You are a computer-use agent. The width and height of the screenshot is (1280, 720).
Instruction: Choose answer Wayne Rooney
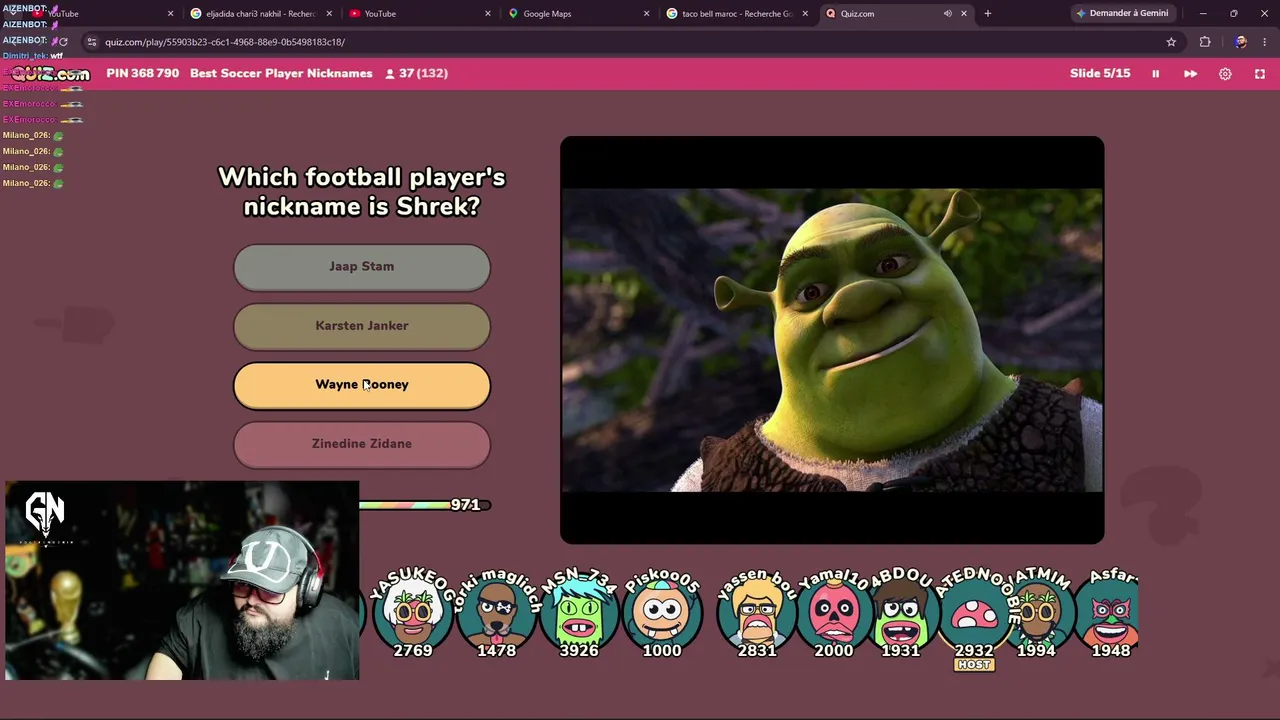coord(362,385)
